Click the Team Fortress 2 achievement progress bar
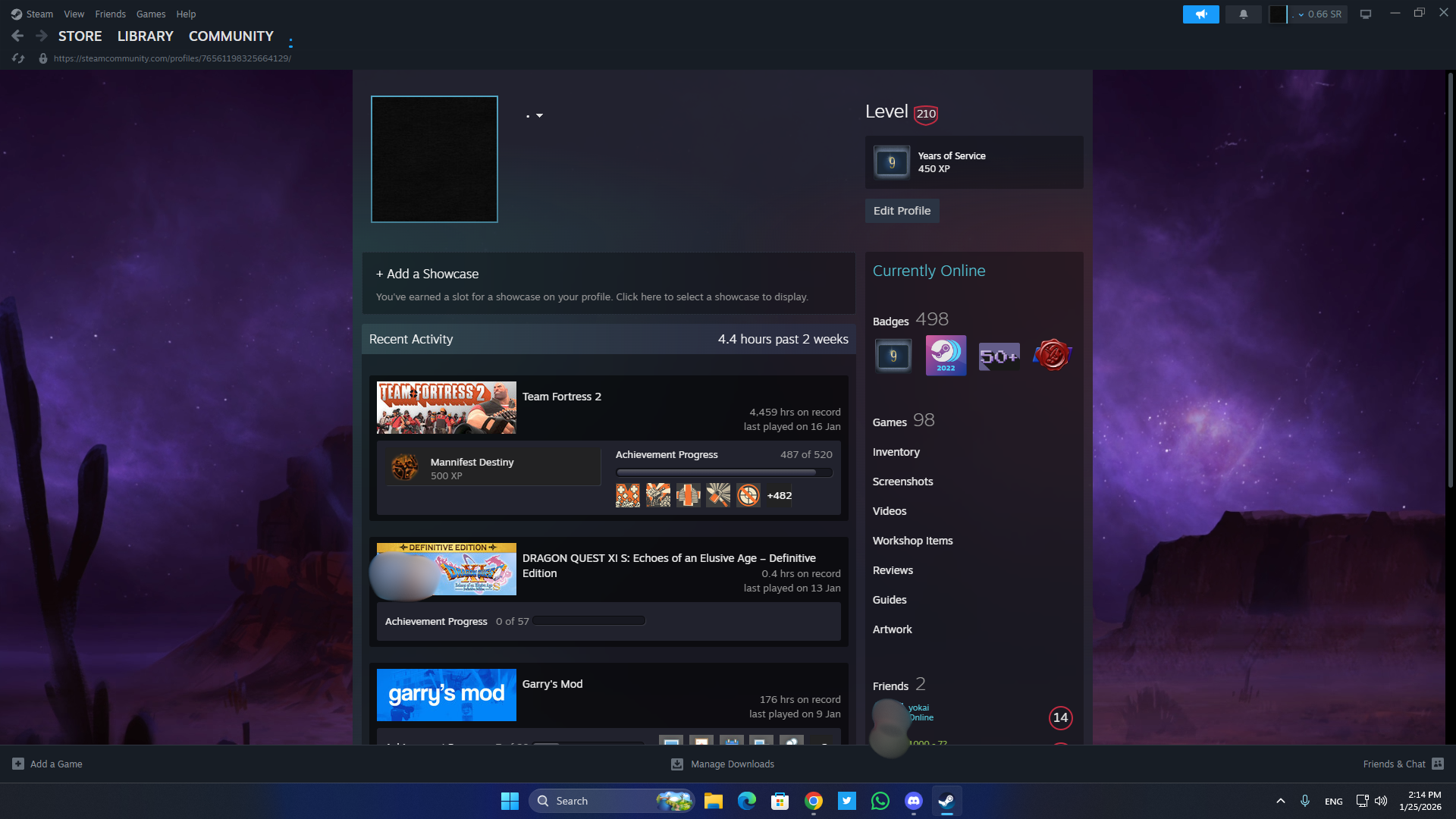Viewport: 1456px width, 819px height. 723,472
